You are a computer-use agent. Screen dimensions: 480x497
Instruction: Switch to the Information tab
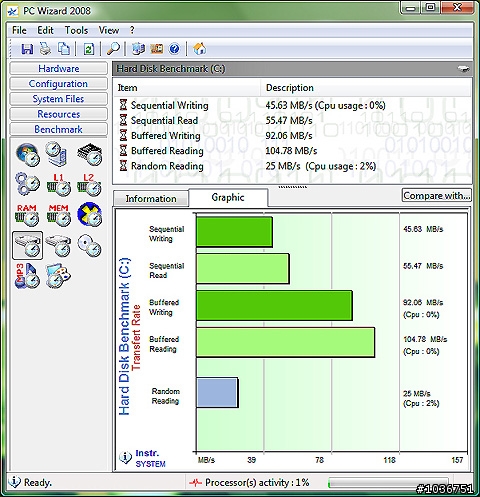pyautogui.click(x=151, y=199)
